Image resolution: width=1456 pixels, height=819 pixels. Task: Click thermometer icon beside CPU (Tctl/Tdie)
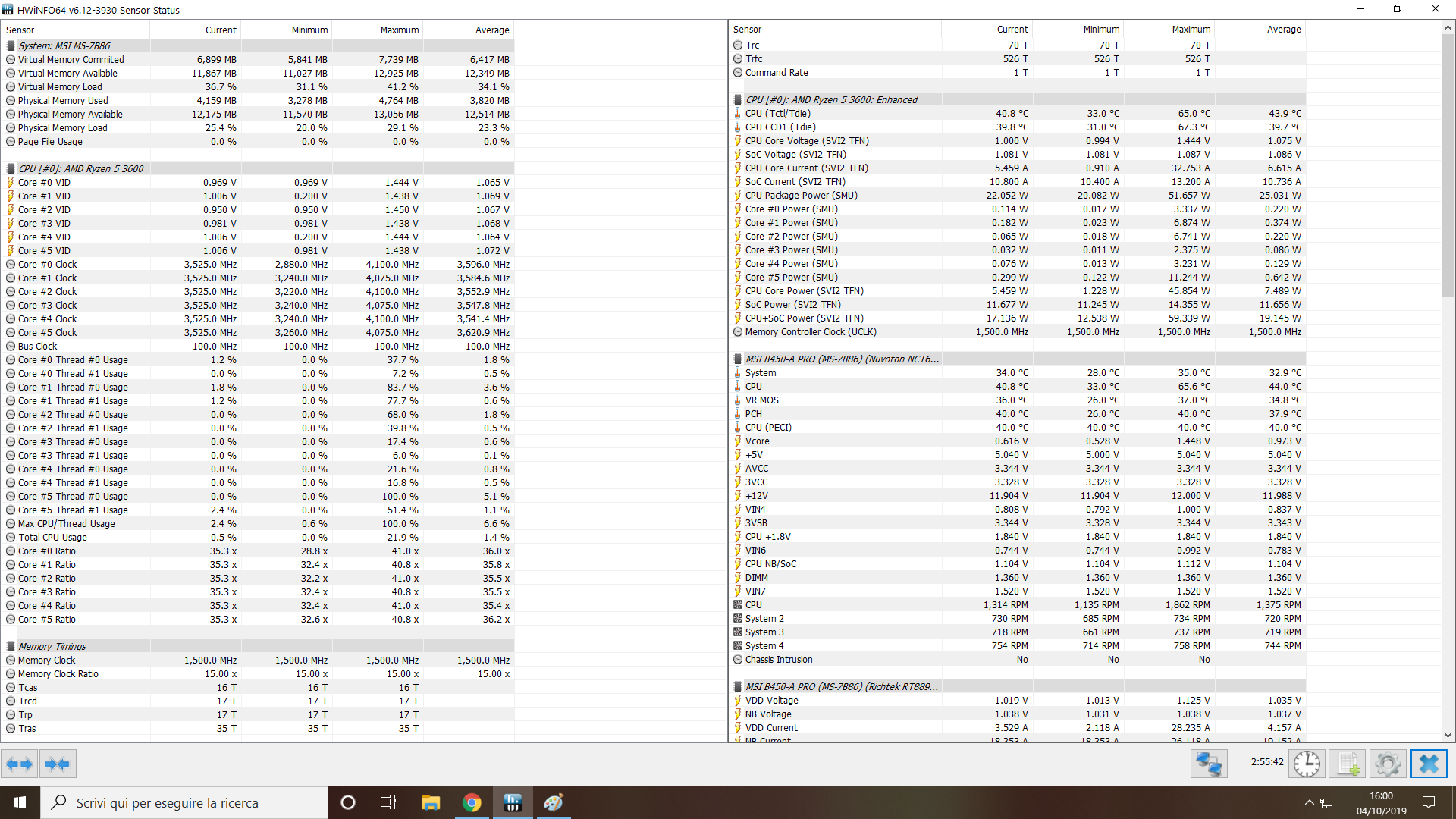(737, 114)
